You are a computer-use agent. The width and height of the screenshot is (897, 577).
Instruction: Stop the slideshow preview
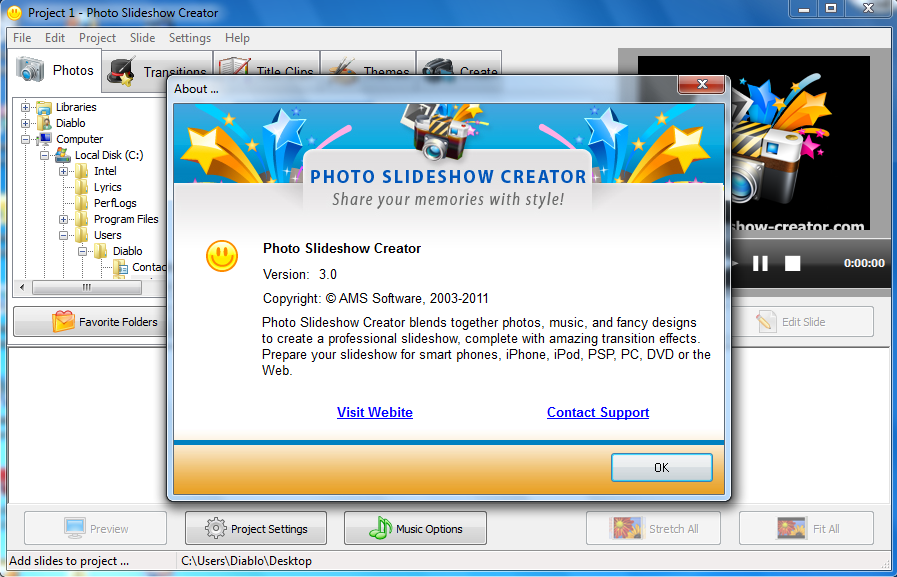coord(792,263)
